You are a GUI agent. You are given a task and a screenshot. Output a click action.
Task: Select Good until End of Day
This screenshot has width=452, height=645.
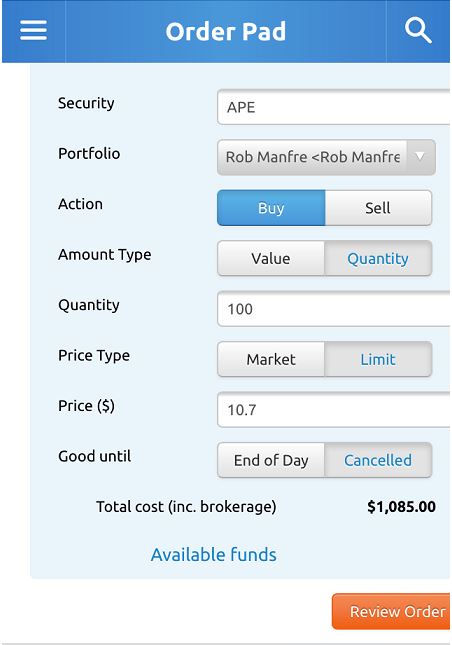point(271,460)
